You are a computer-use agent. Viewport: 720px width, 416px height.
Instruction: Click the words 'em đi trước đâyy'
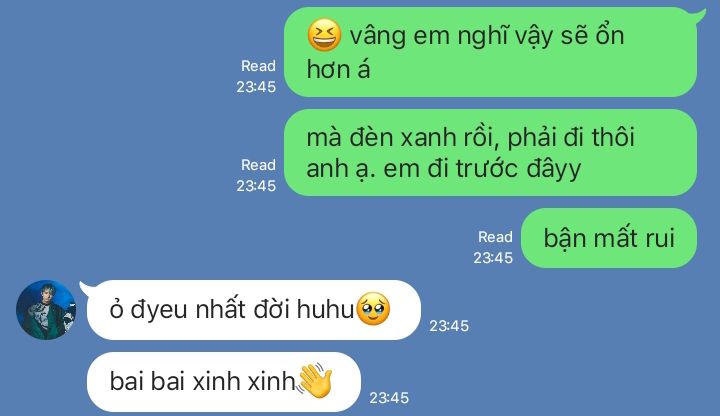tap(482, 169)
